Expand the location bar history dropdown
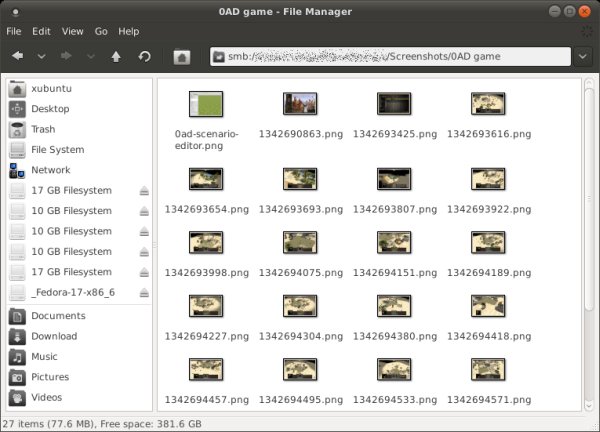This screenshot has height=432, width=600. point(583,57)
